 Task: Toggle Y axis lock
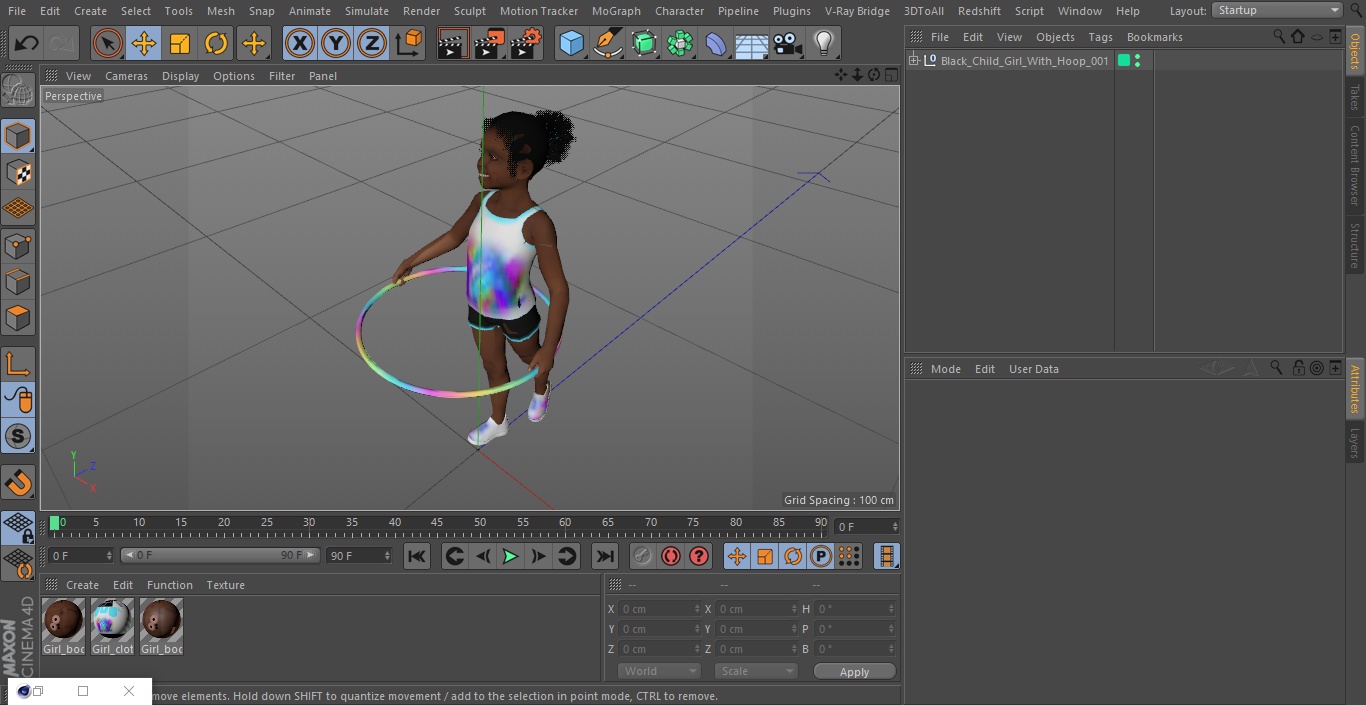point(336,44)
